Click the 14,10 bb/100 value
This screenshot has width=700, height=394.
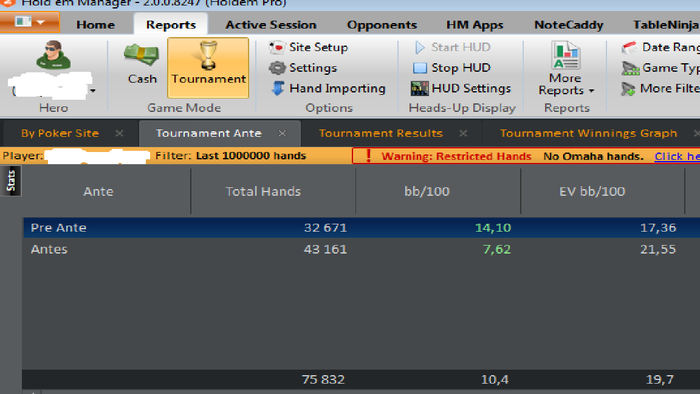point(493,228)
